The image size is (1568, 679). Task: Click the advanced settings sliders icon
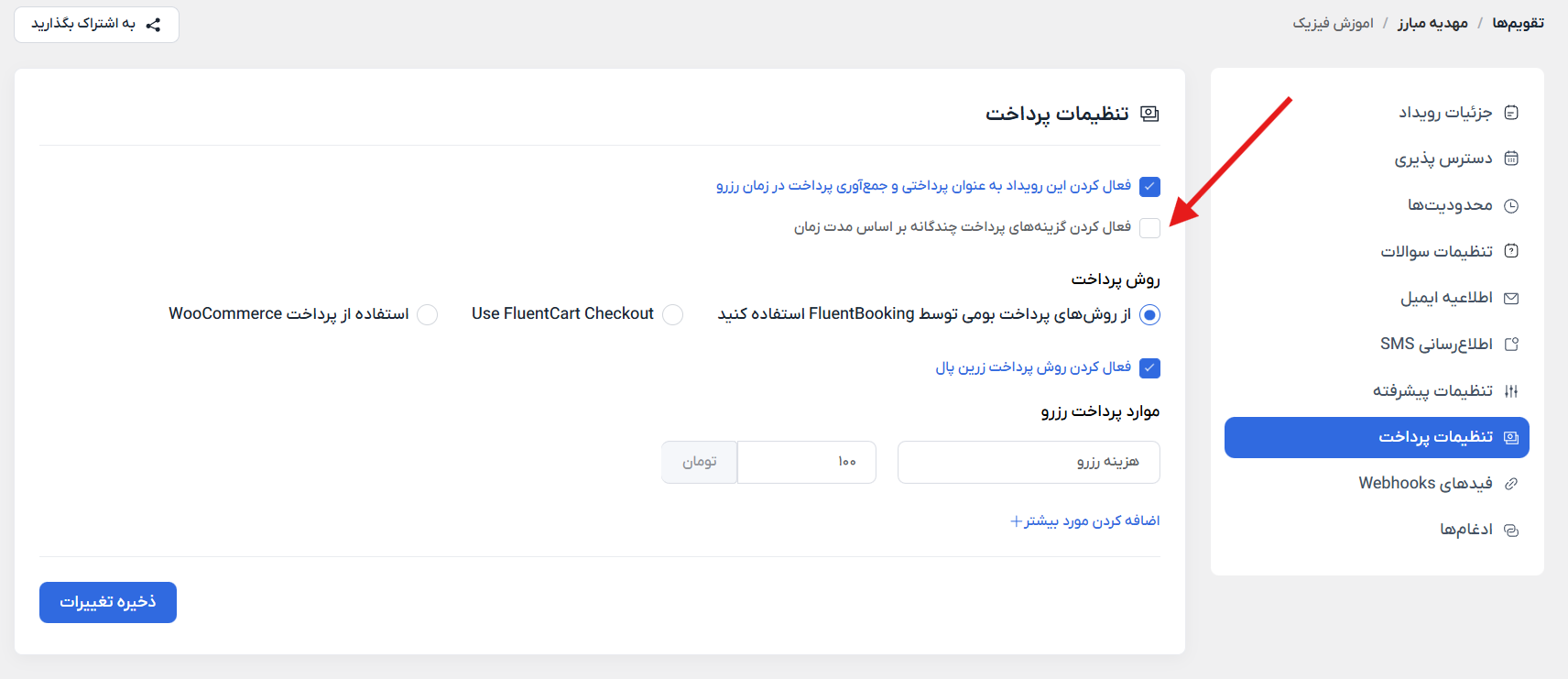1511,391
